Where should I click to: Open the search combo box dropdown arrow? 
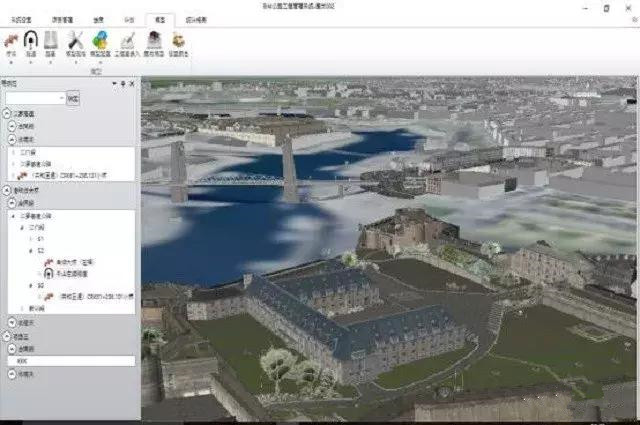pos(62,98)
